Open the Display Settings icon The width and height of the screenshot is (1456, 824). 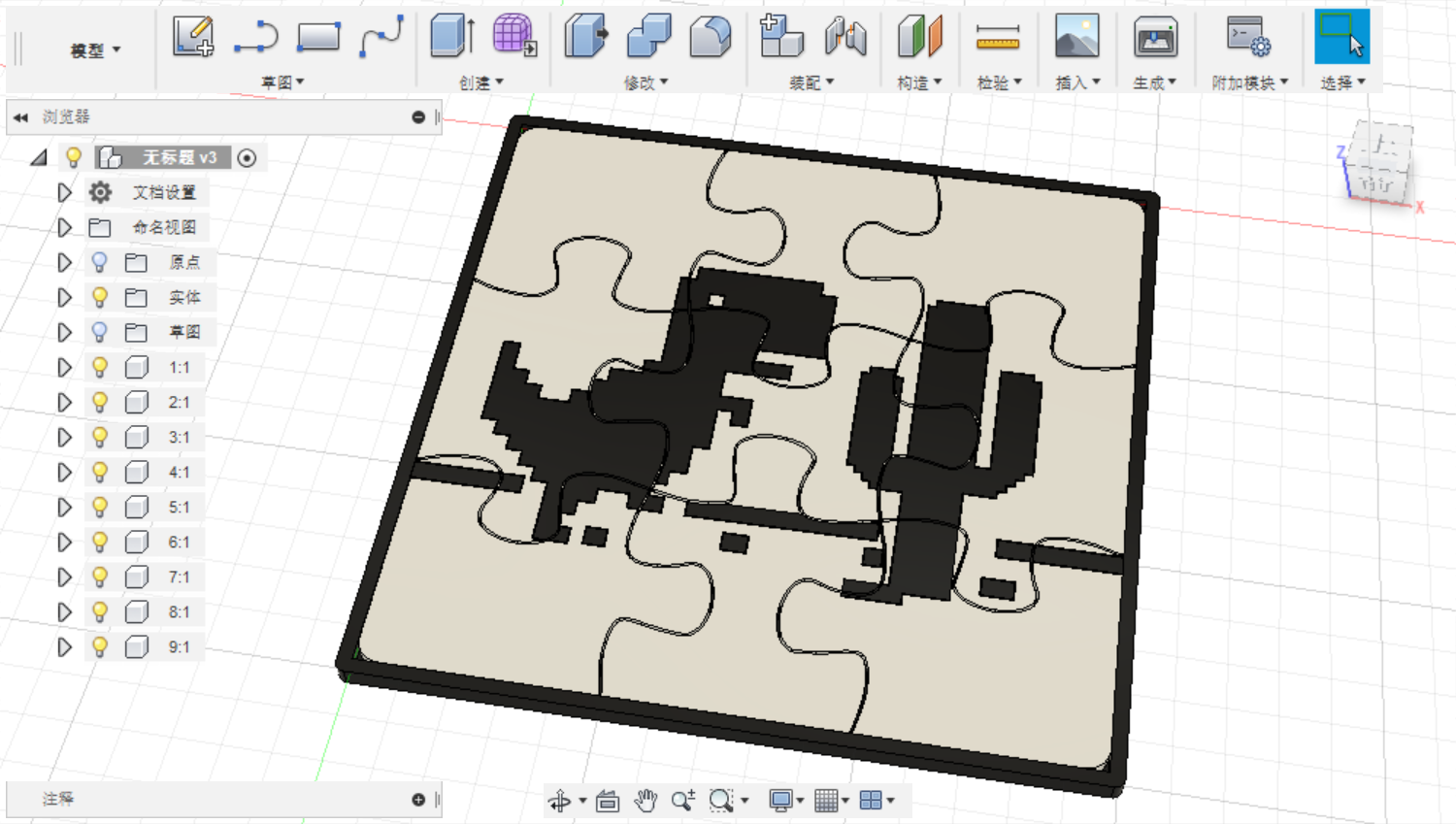(x=780, y=801)
